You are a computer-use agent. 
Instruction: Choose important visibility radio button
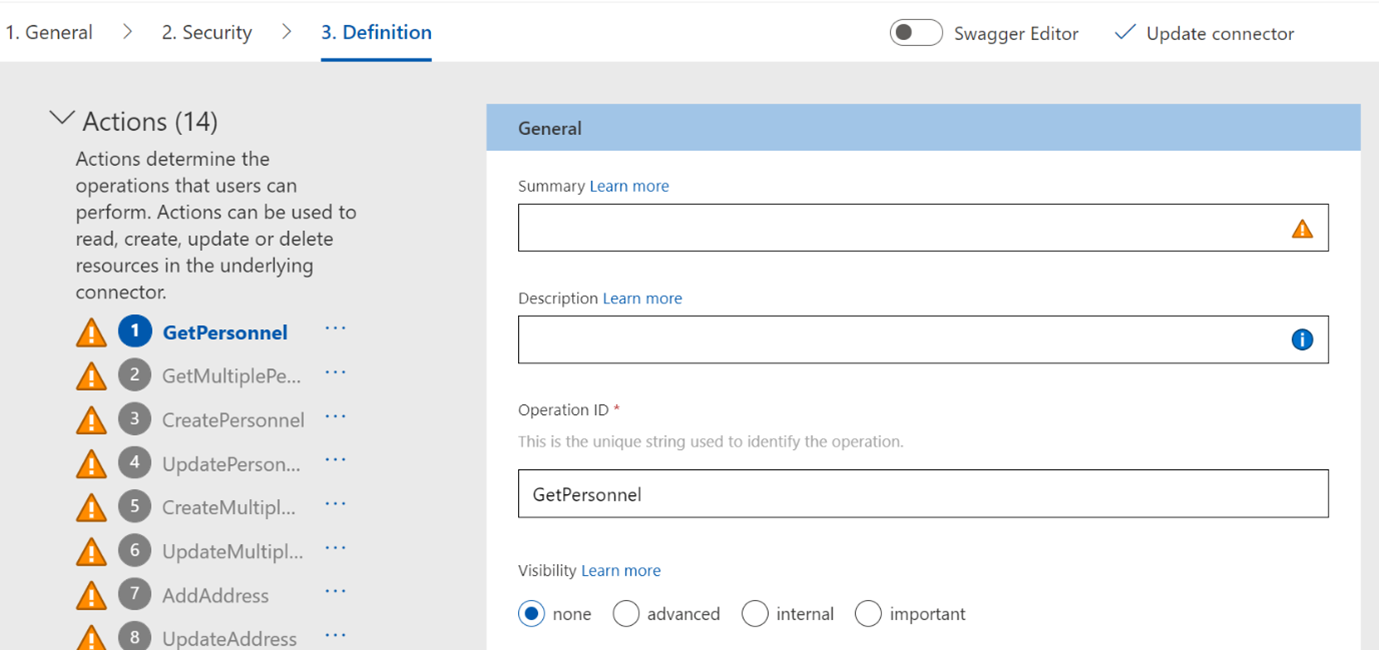click(868, 614)
